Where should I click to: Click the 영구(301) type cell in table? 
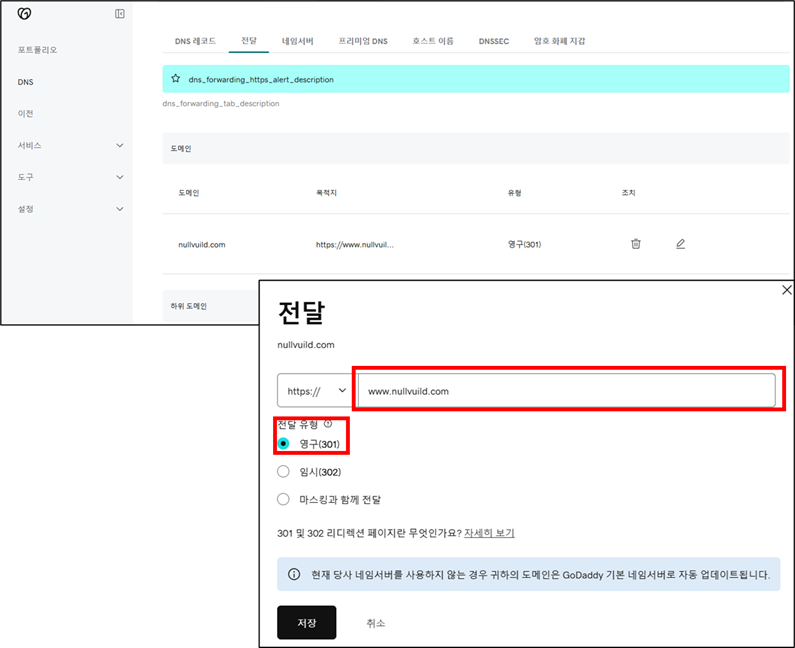pyautogui.click(x=524, y=244)
